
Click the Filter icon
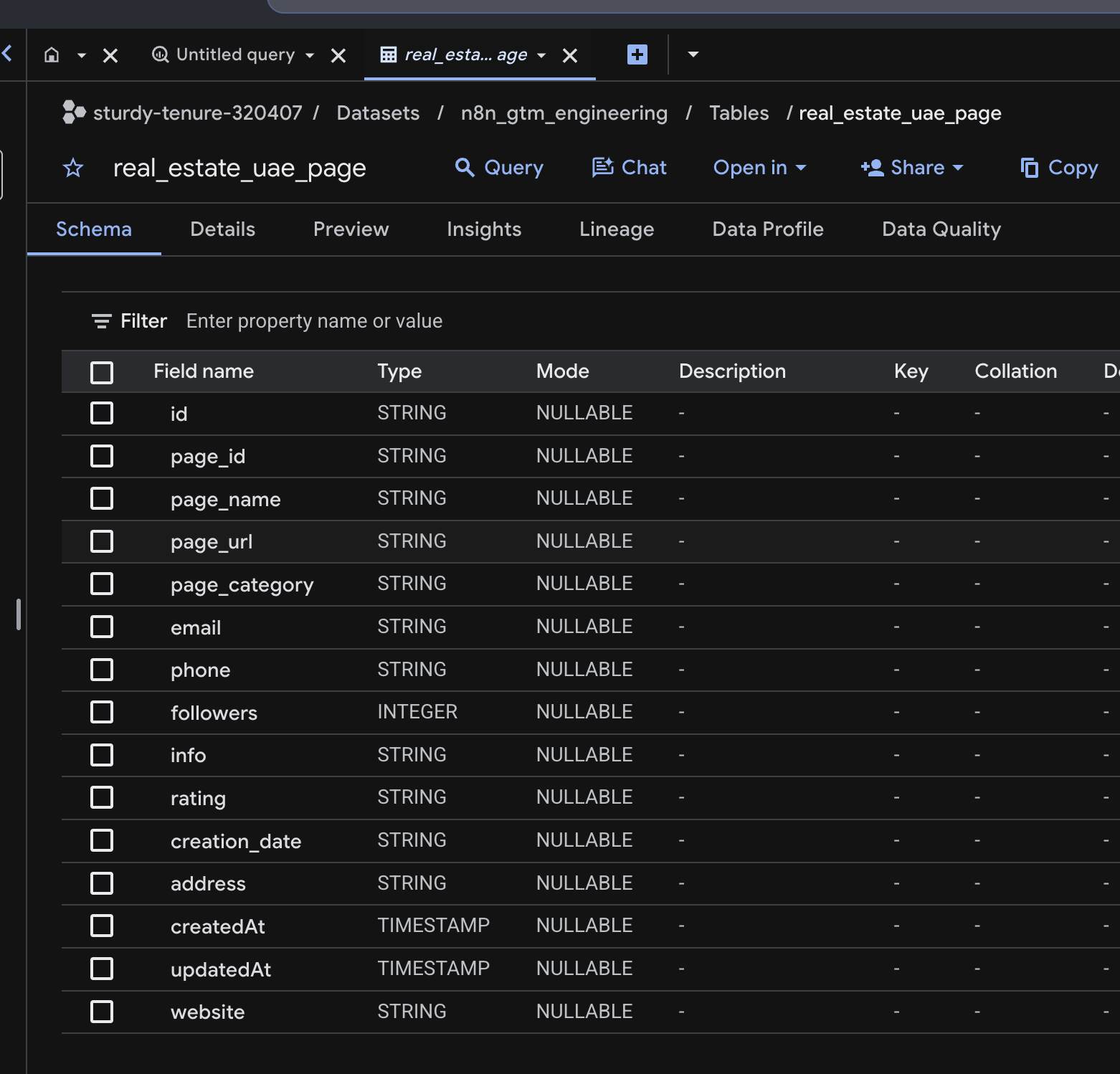point(102,321)
